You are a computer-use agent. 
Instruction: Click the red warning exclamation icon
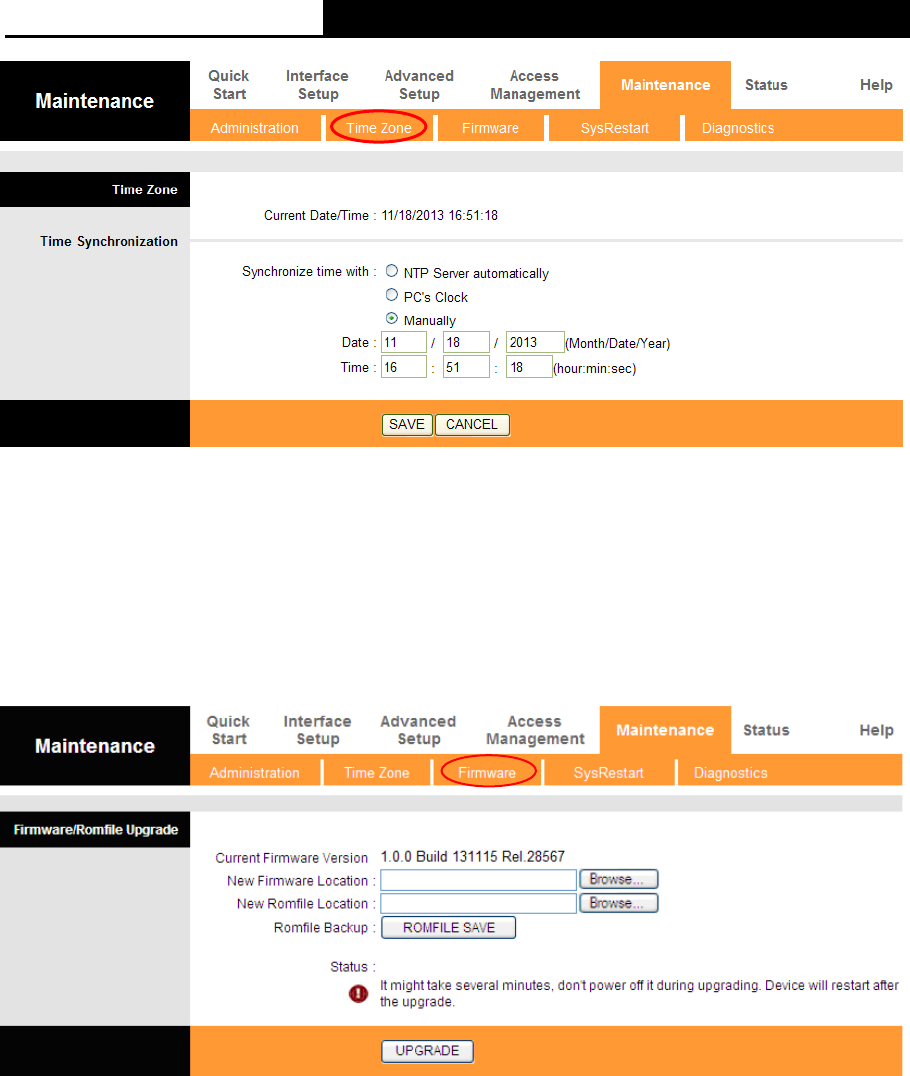coord(358,994)
